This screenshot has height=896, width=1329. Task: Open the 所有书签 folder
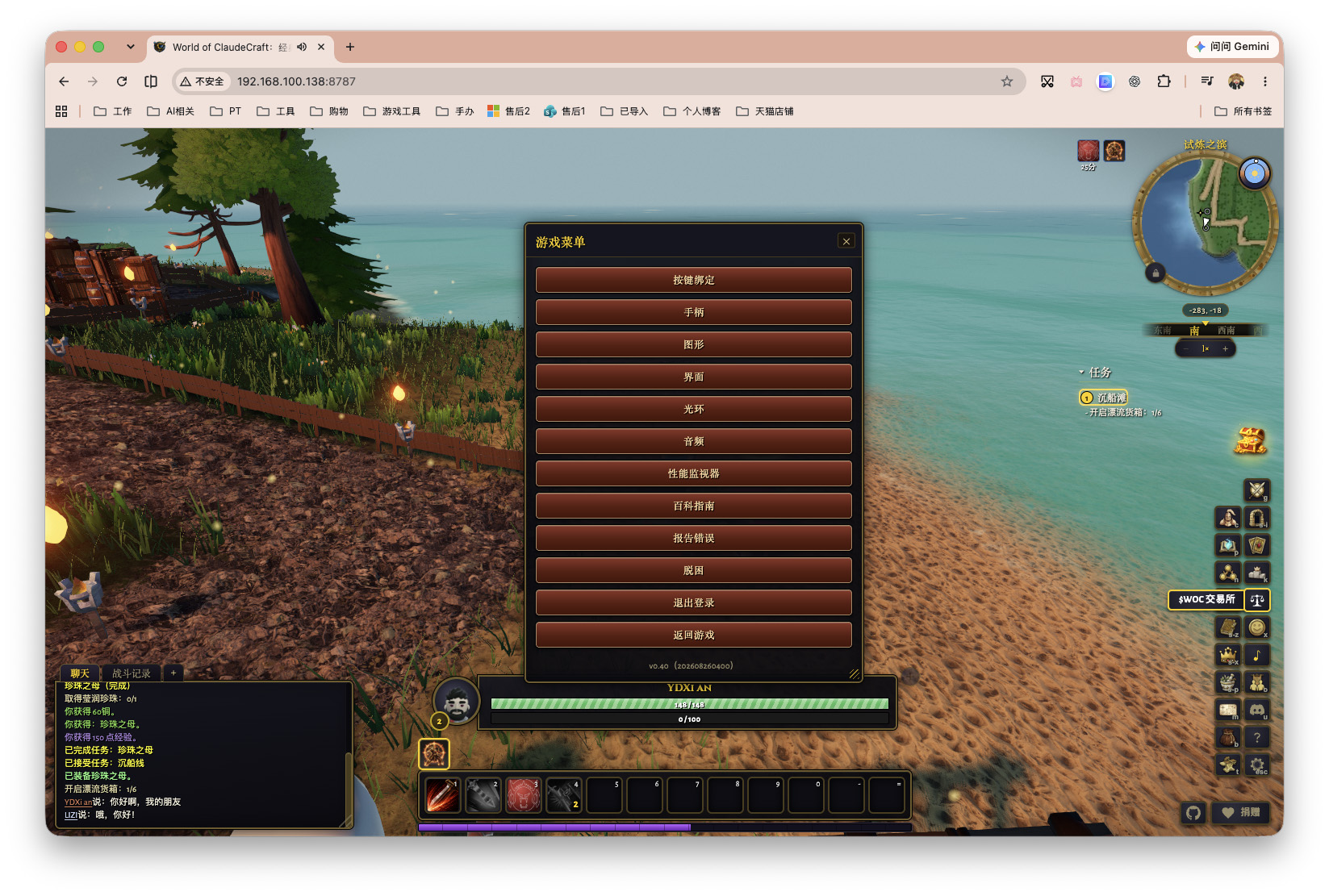(1243, 111)
